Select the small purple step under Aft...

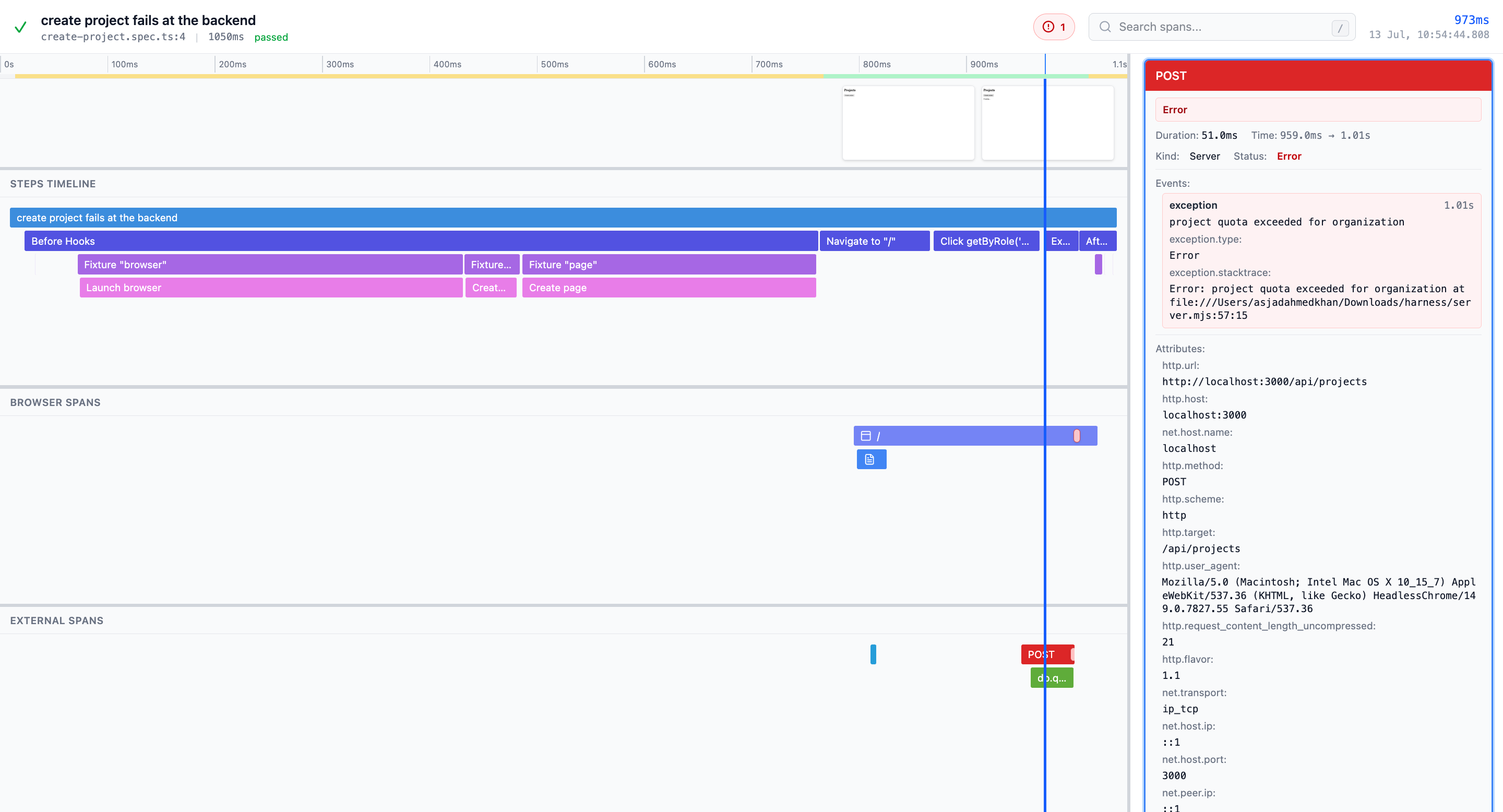pyautogui.click(x=1098, y=264)
